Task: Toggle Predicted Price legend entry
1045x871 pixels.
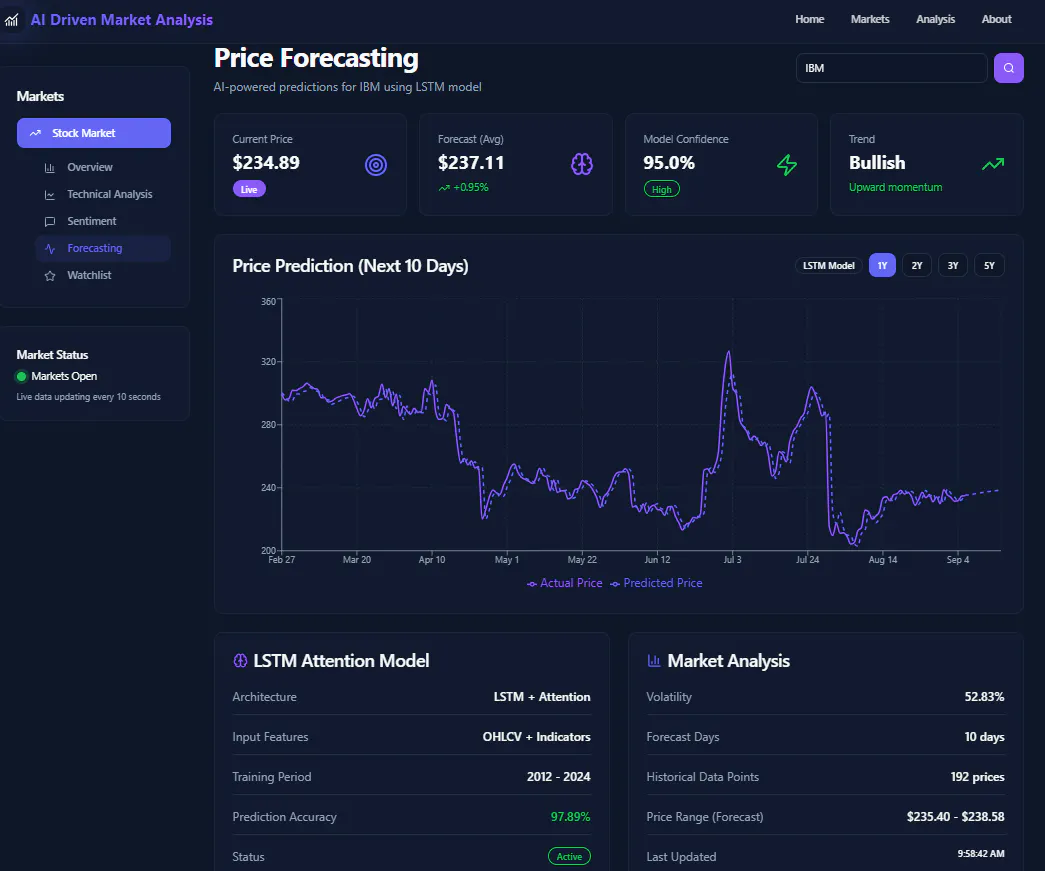Action: [x=656, y=583]
